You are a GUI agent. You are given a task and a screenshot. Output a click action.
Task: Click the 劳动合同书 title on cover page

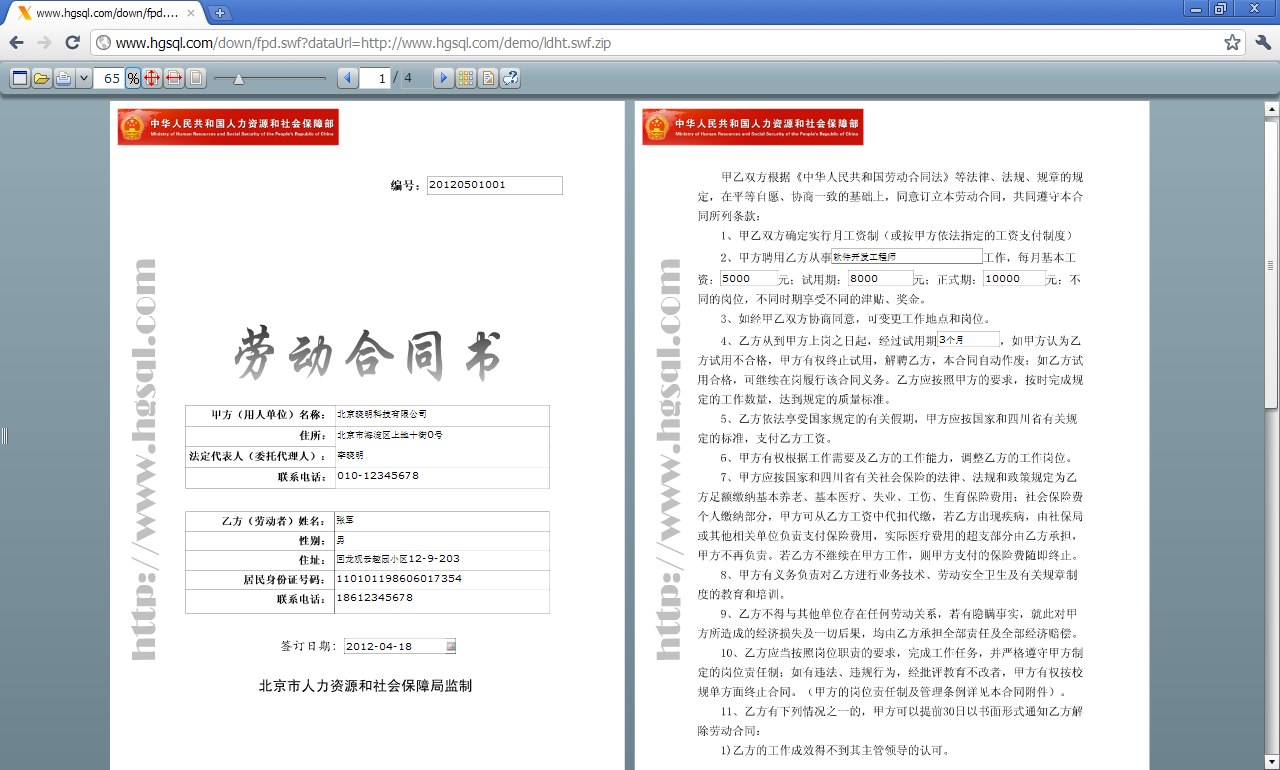(x=367, y=355)
